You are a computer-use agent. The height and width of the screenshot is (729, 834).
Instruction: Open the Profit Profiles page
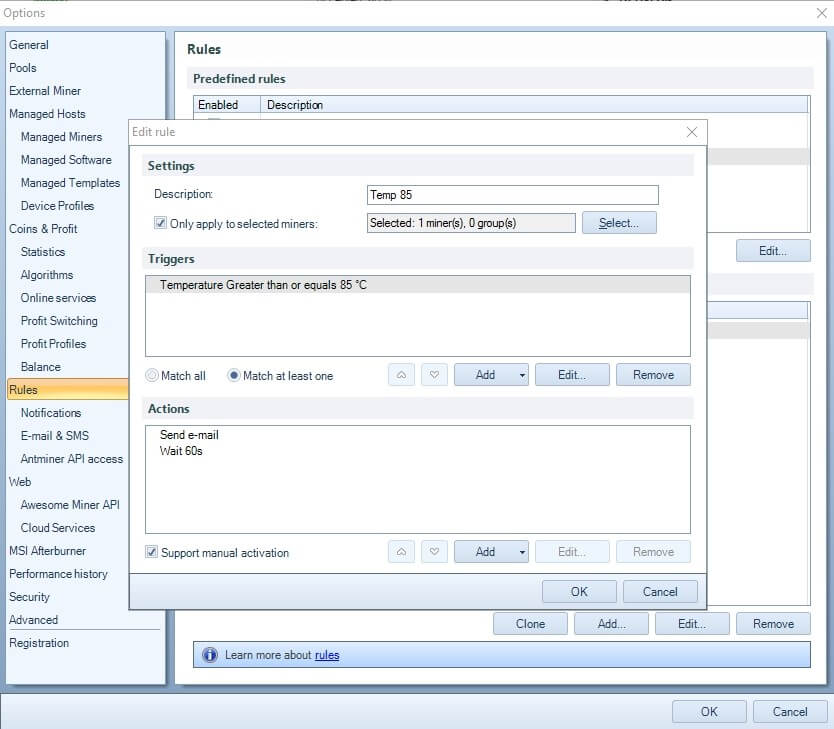coord(53,343)
